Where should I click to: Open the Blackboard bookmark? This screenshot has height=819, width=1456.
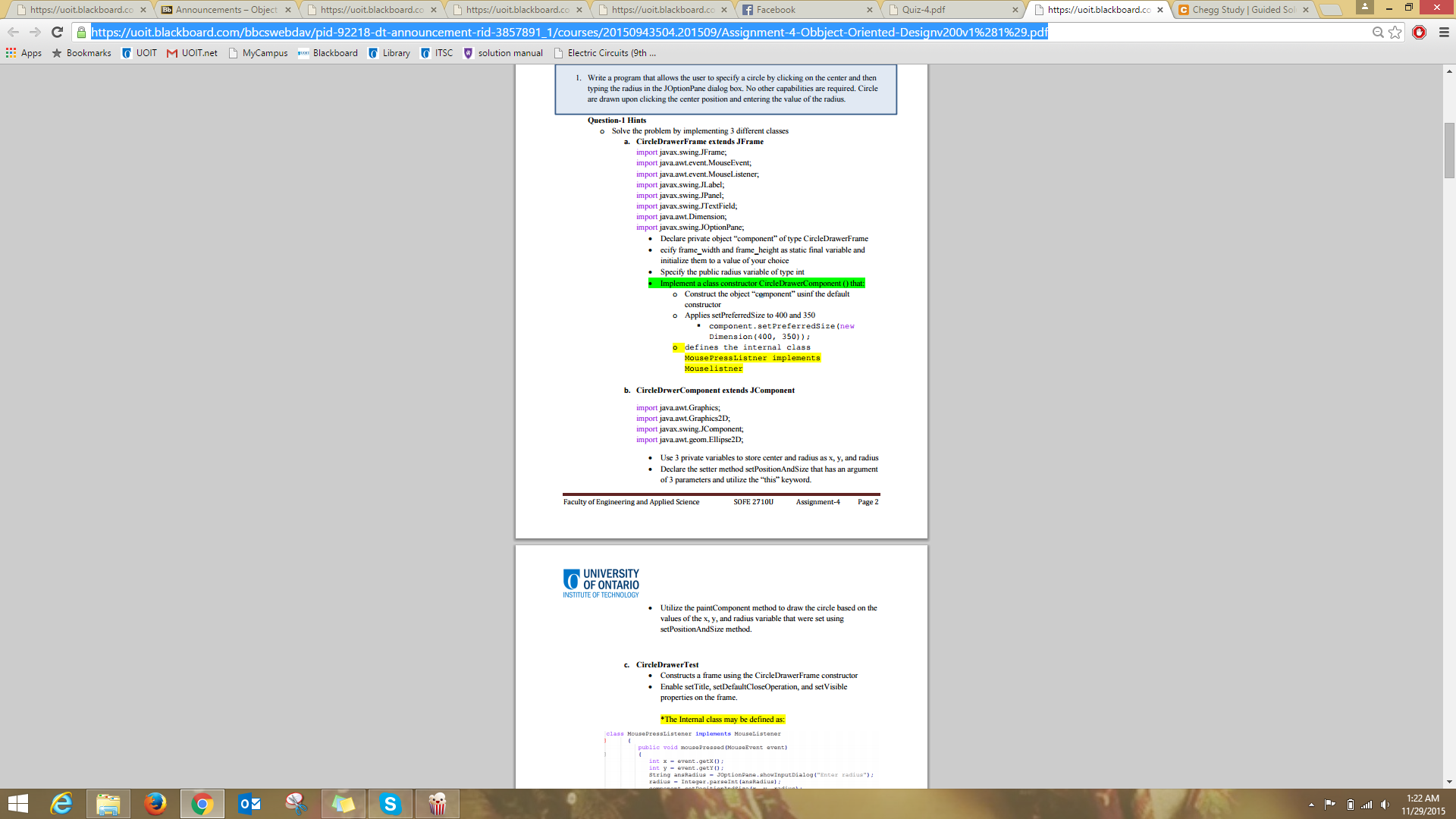[x=328, y=53]
